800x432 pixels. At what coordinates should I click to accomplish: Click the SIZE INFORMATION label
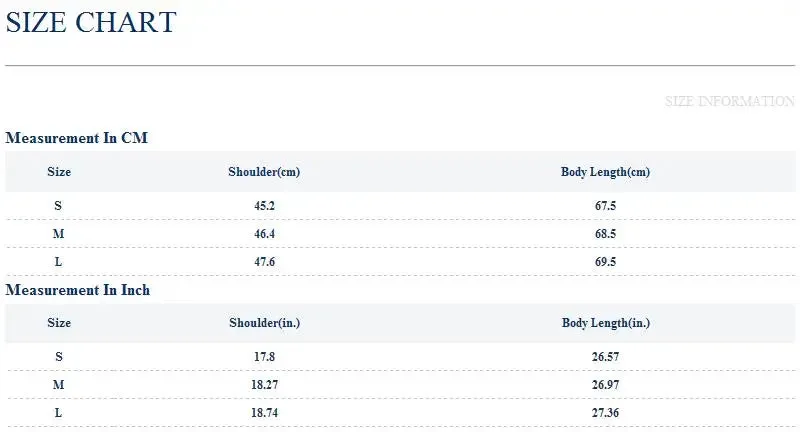click(x=729, y=102)
